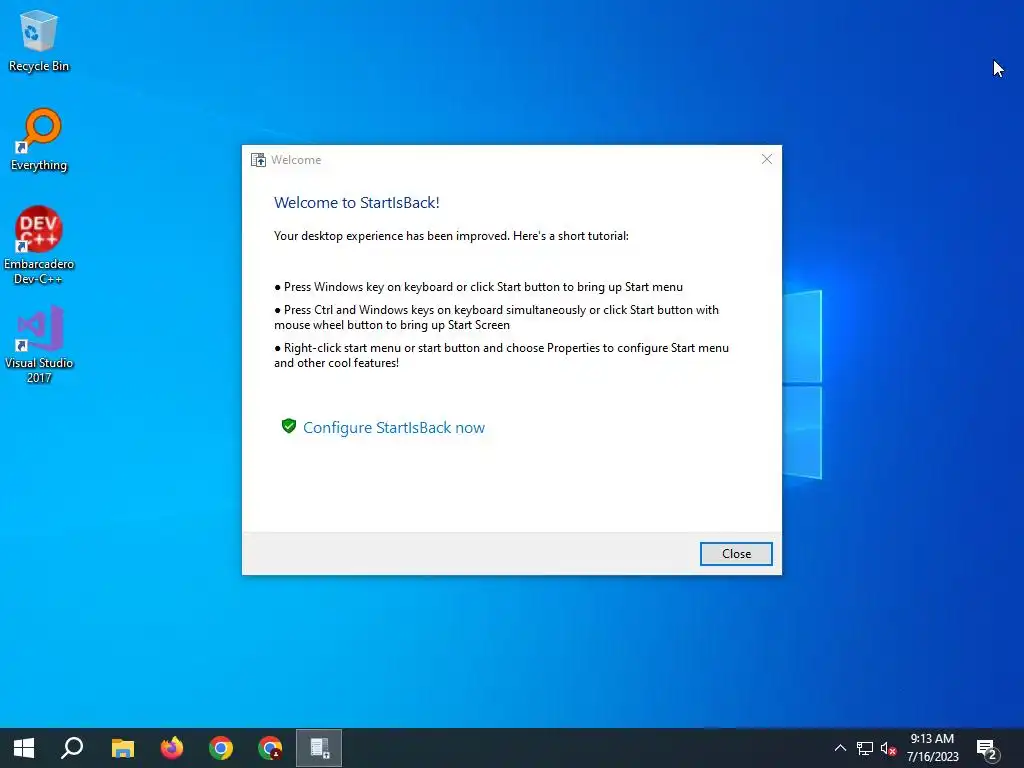Open the Recycle Bin desktop icon

point(39,41)
